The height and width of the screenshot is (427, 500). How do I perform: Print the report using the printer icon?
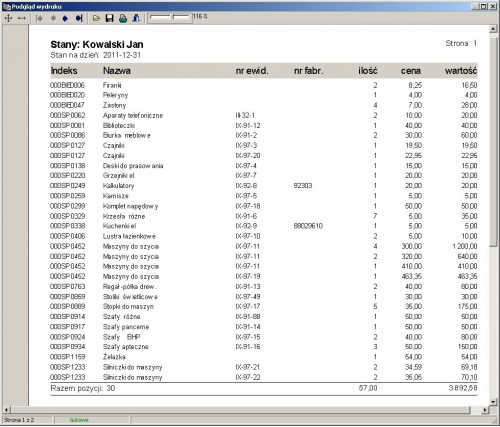(123, 18)
